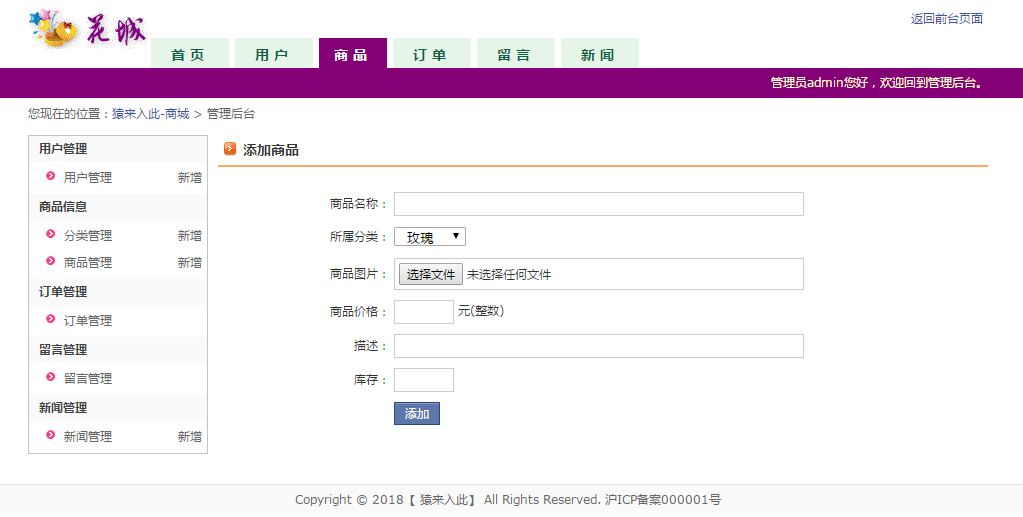Click the 未选择任何文件 text
The image size is (1023, 517).
[x=509, y=275]
